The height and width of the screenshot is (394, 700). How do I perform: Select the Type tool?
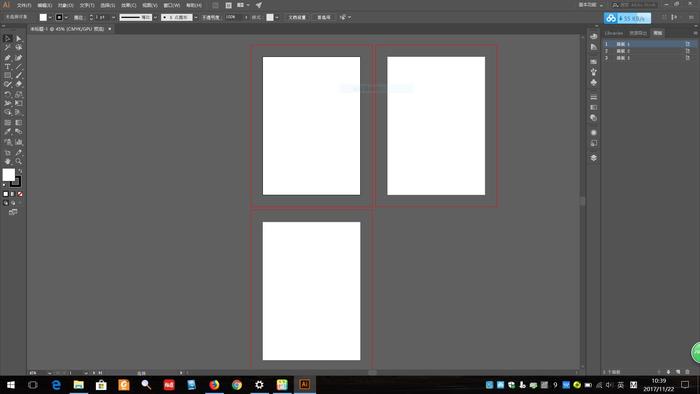click(x=8, y=66)
